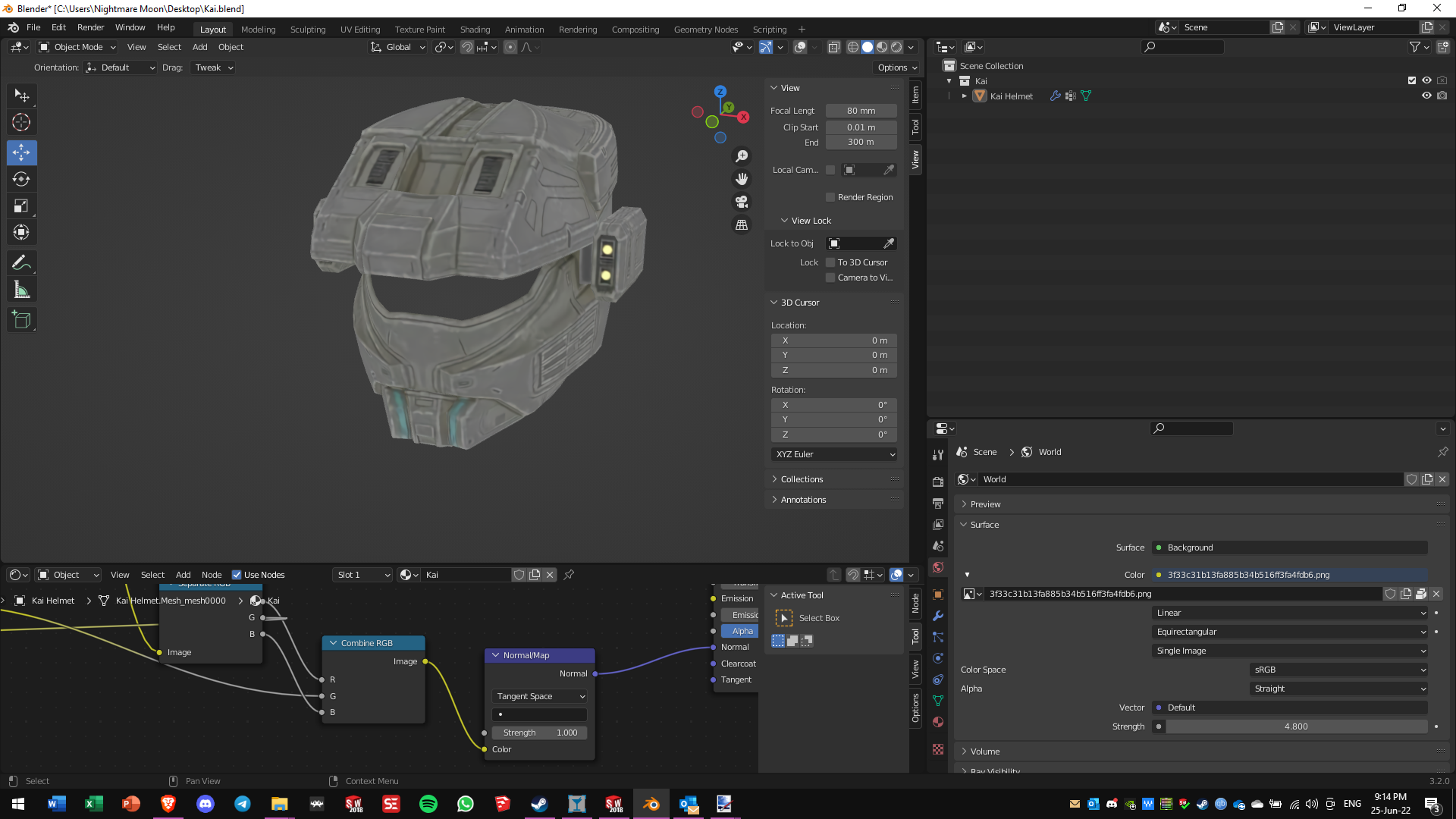Click the Add Cube tool icon
The width and height of the screenshot is (1456, 819).
tap(21, 320)
